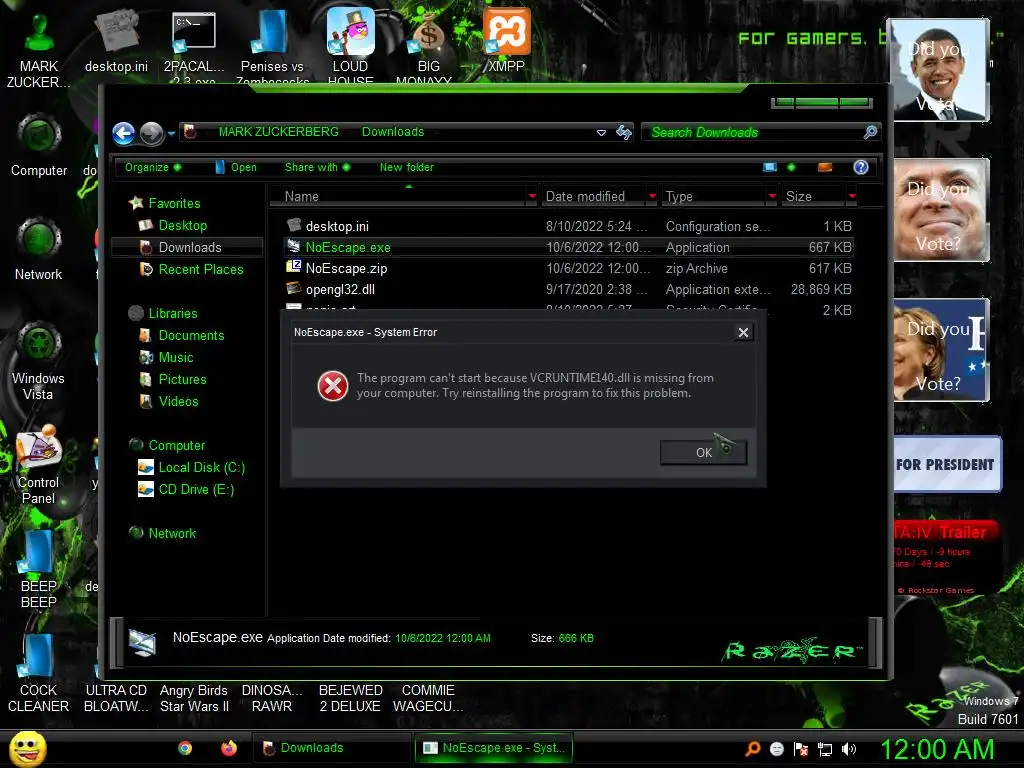The image size is (1024, 768).
Task: Open recent locations dropdown beside Forward arrow
Action: click(171, 133)
